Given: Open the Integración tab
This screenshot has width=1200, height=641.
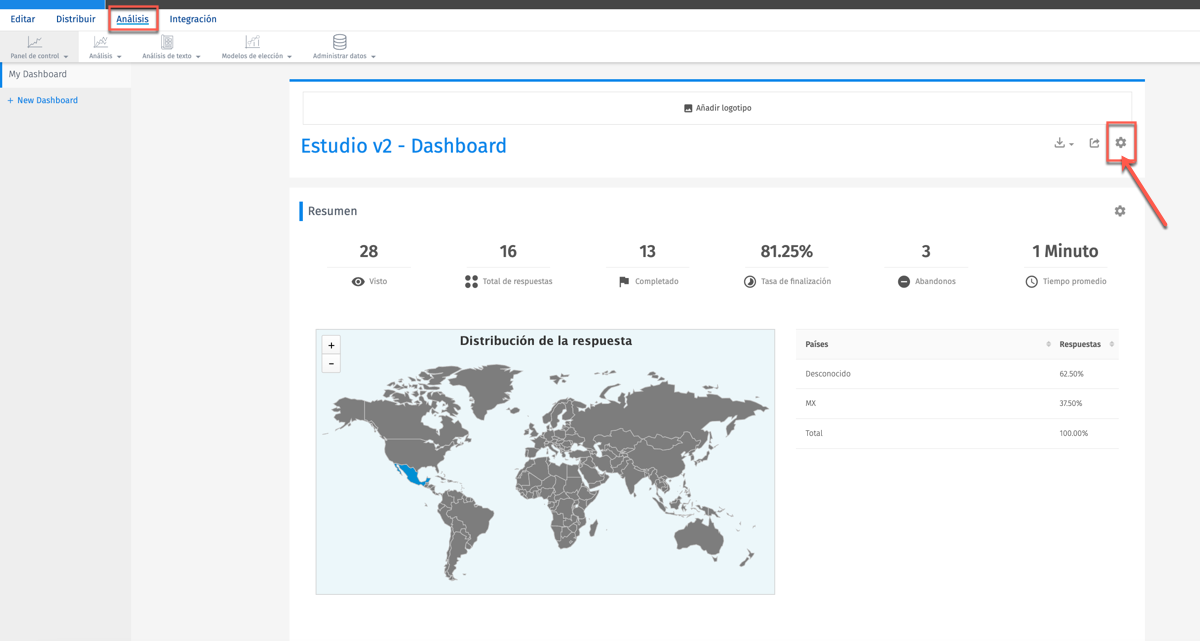Looking at the screenshot, I should [x=193, y=19].
